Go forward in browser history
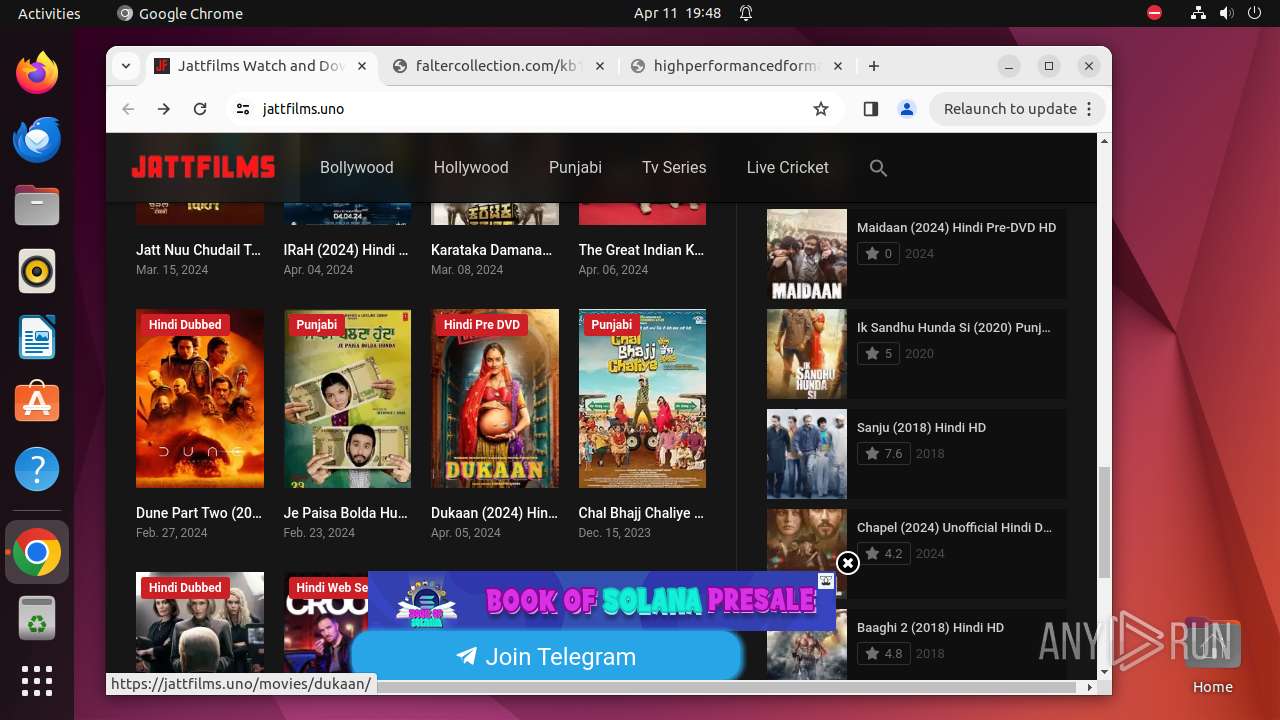This screenshot has height=720, width=1280. coord(164,109)
